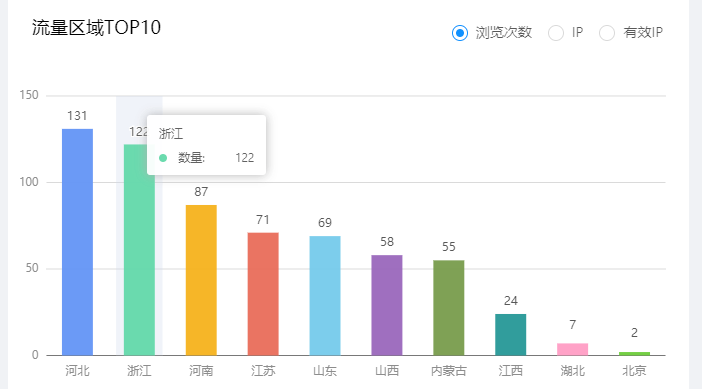The image size is (702, 389).
Task: Click the purple 山西 bar
Action: click(387, 305)
